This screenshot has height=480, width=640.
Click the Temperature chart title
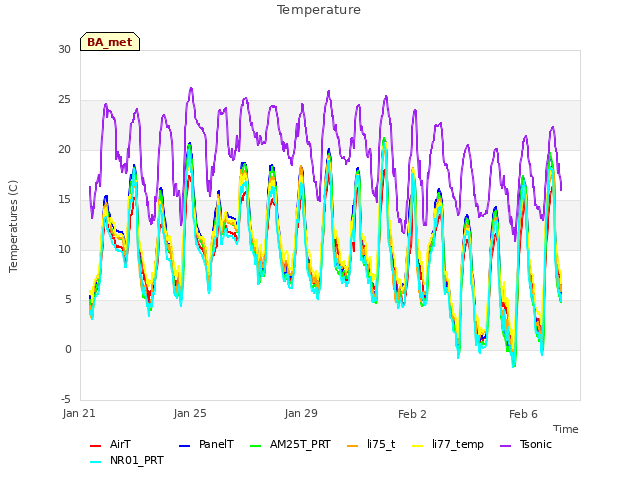point(319,10)
